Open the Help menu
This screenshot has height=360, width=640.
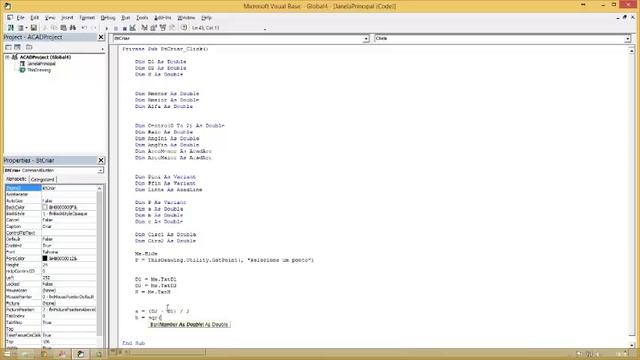coord(207,18)
